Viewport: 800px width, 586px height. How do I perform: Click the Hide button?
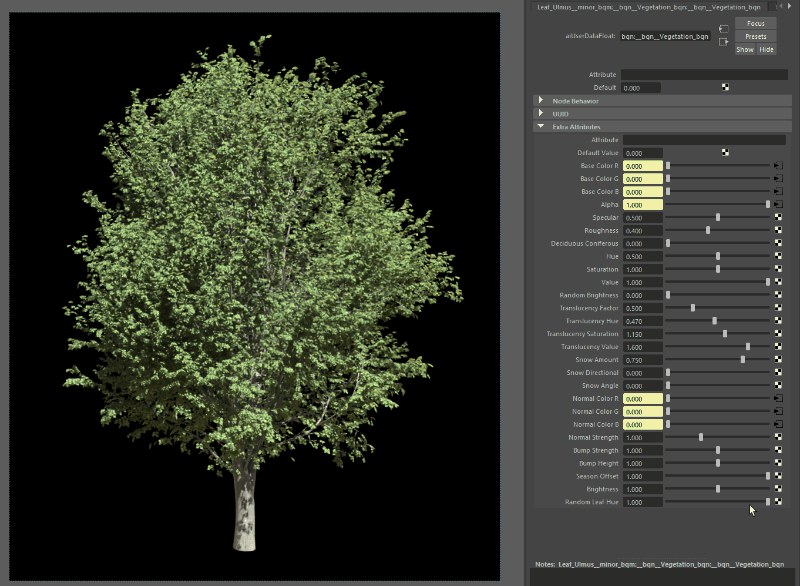[x=766, y=49]
